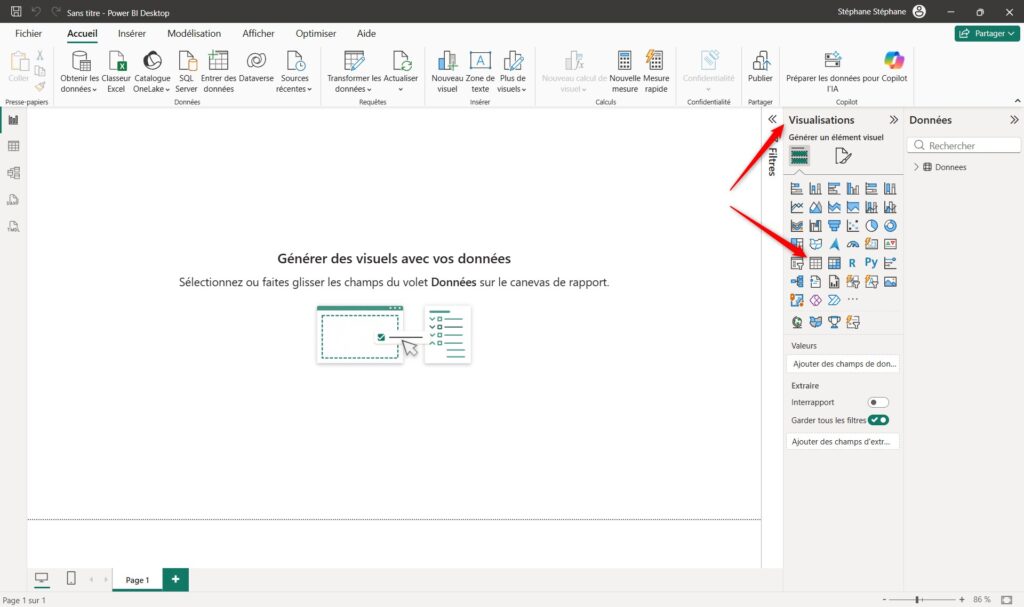Select the area chart visual
Screen dimensions: 1024x607
[x=816, y=207]
